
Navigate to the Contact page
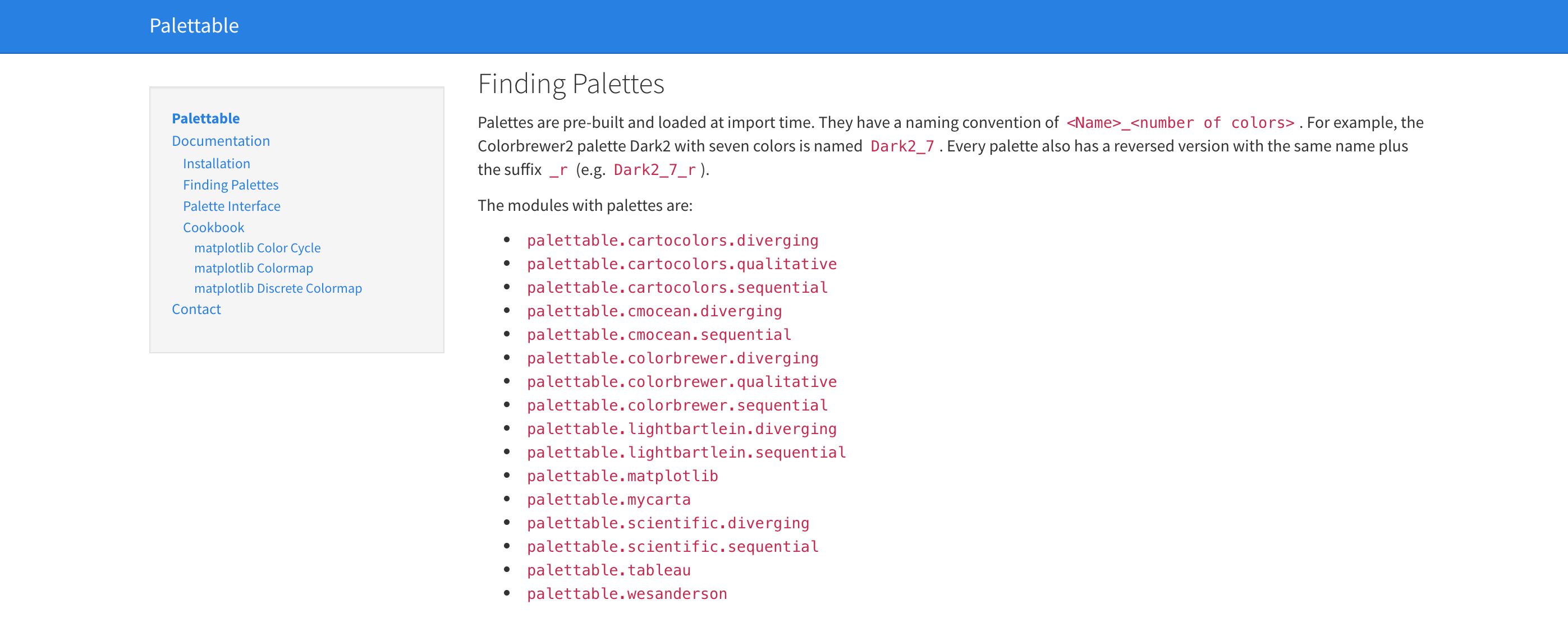pos(196,308)
